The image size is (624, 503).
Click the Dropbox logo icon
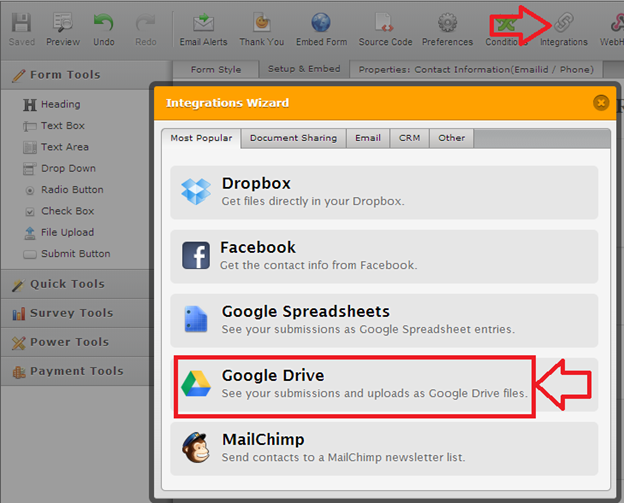pyautogui.click(x=196, y=192)
